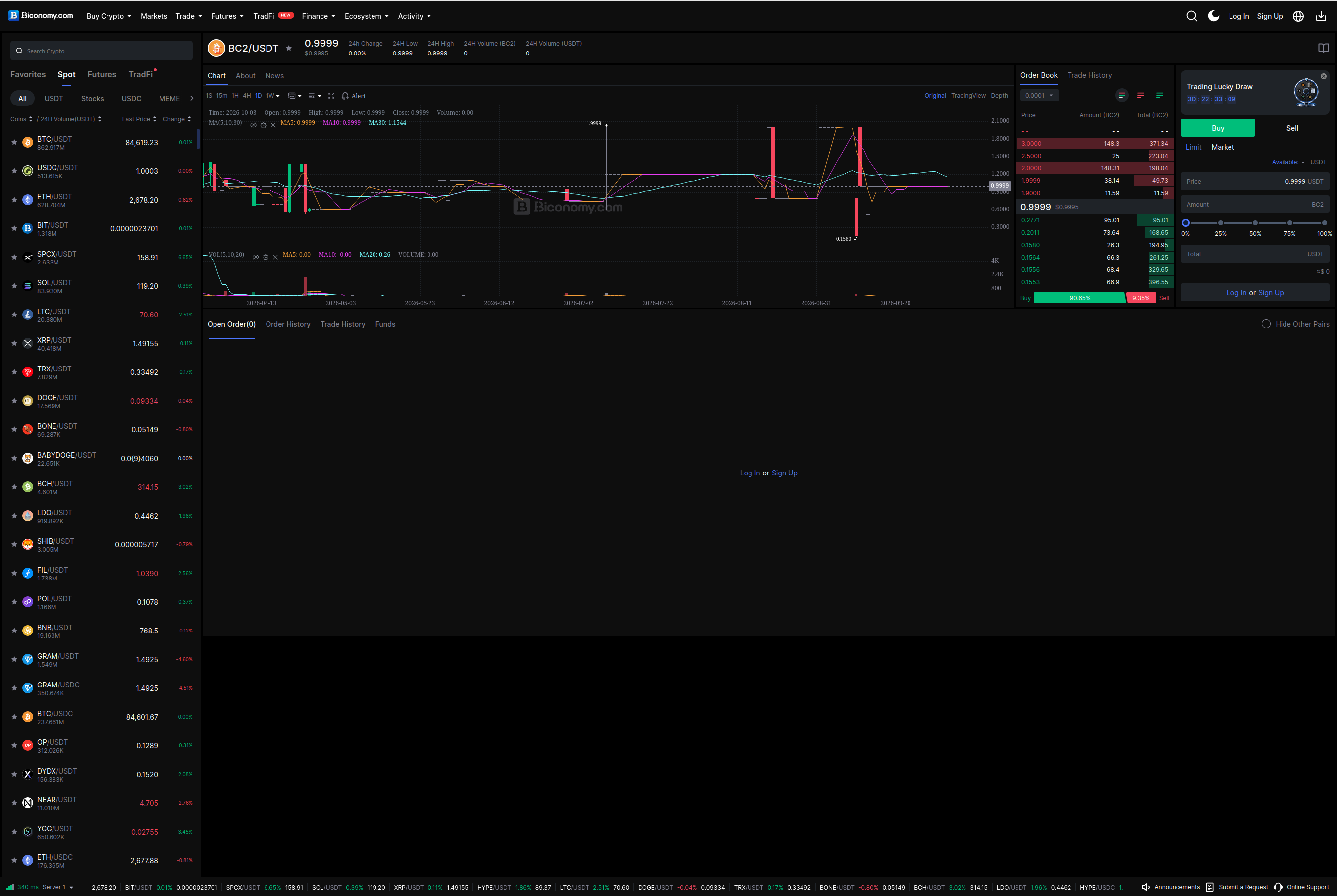Screen dimensions: 1337x896
Task: Expand the Futures dropdown in navbar
Action: (x=227, y=16)
